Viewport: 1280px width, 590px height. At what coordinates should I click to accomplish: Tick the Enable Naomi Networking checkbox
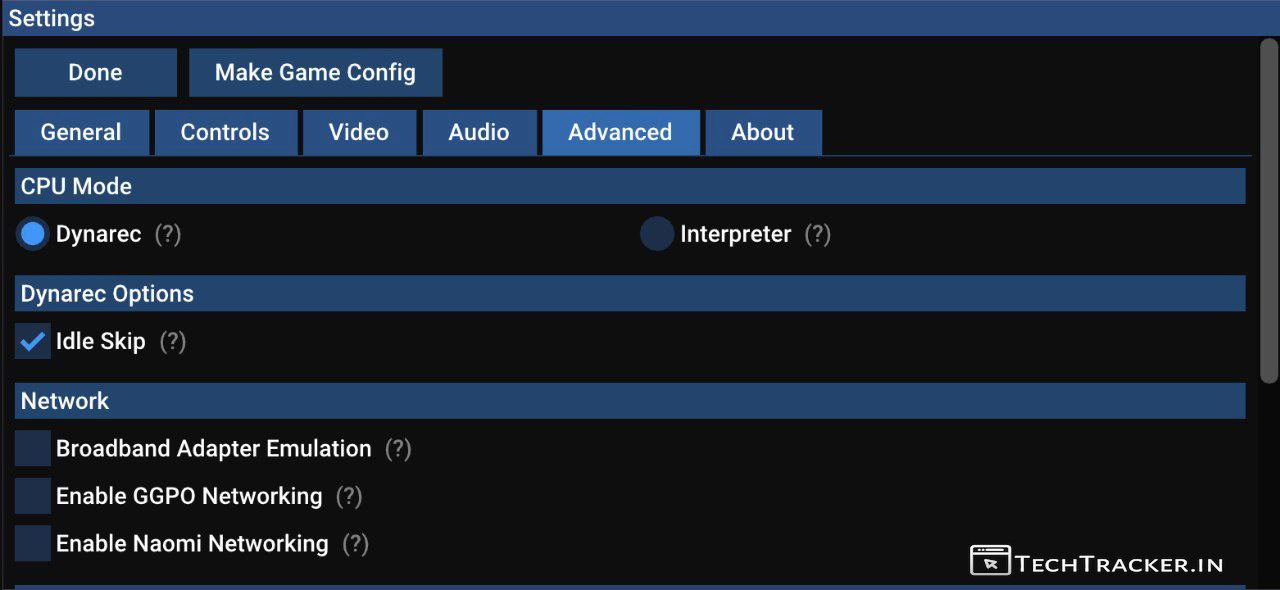coord(33,544)
